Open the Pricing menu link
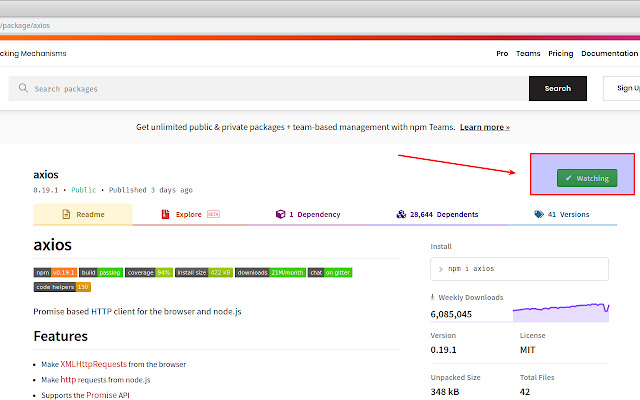This screenshot has width=640, height=400. click(560, 53)
